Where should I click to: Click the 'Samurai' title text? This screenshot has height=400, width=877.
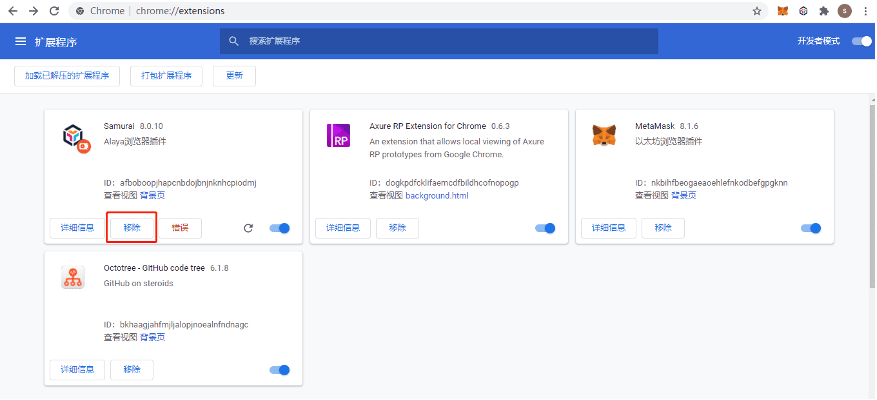119,126
